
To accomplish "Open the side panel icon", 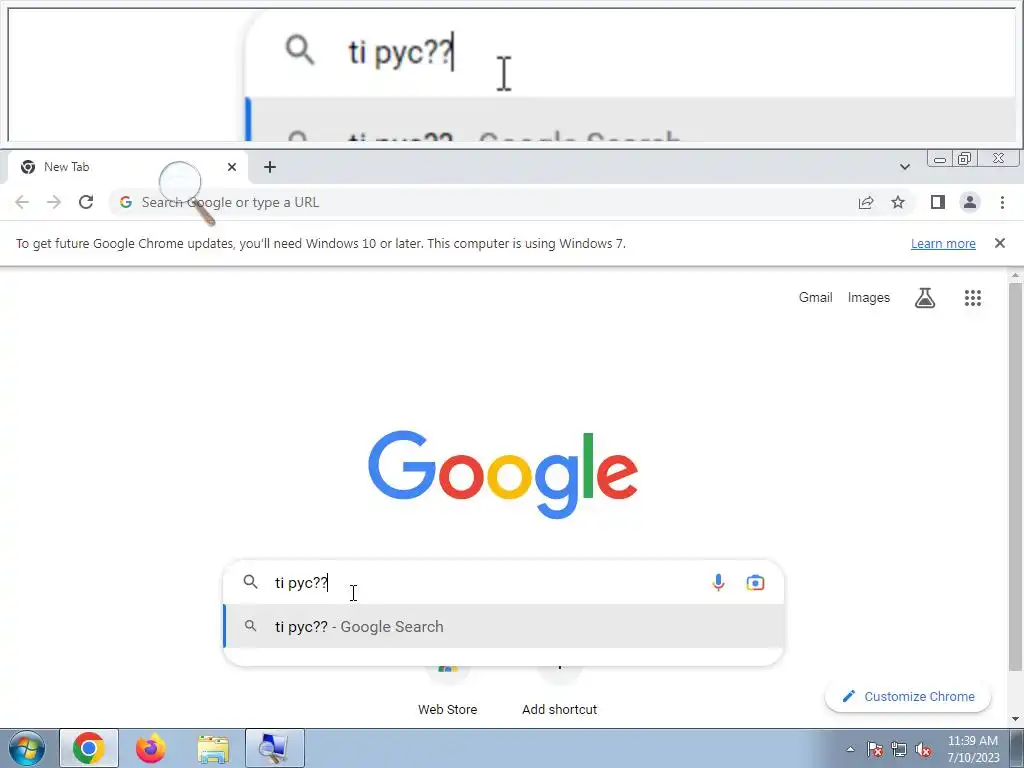I will pos(938,202).
